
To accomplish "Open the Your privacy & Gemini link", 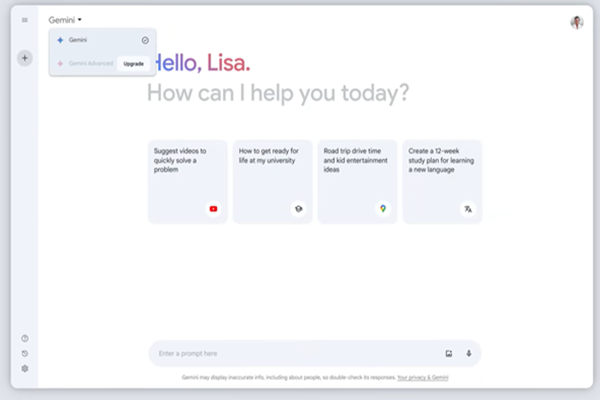I will (422, 378).
